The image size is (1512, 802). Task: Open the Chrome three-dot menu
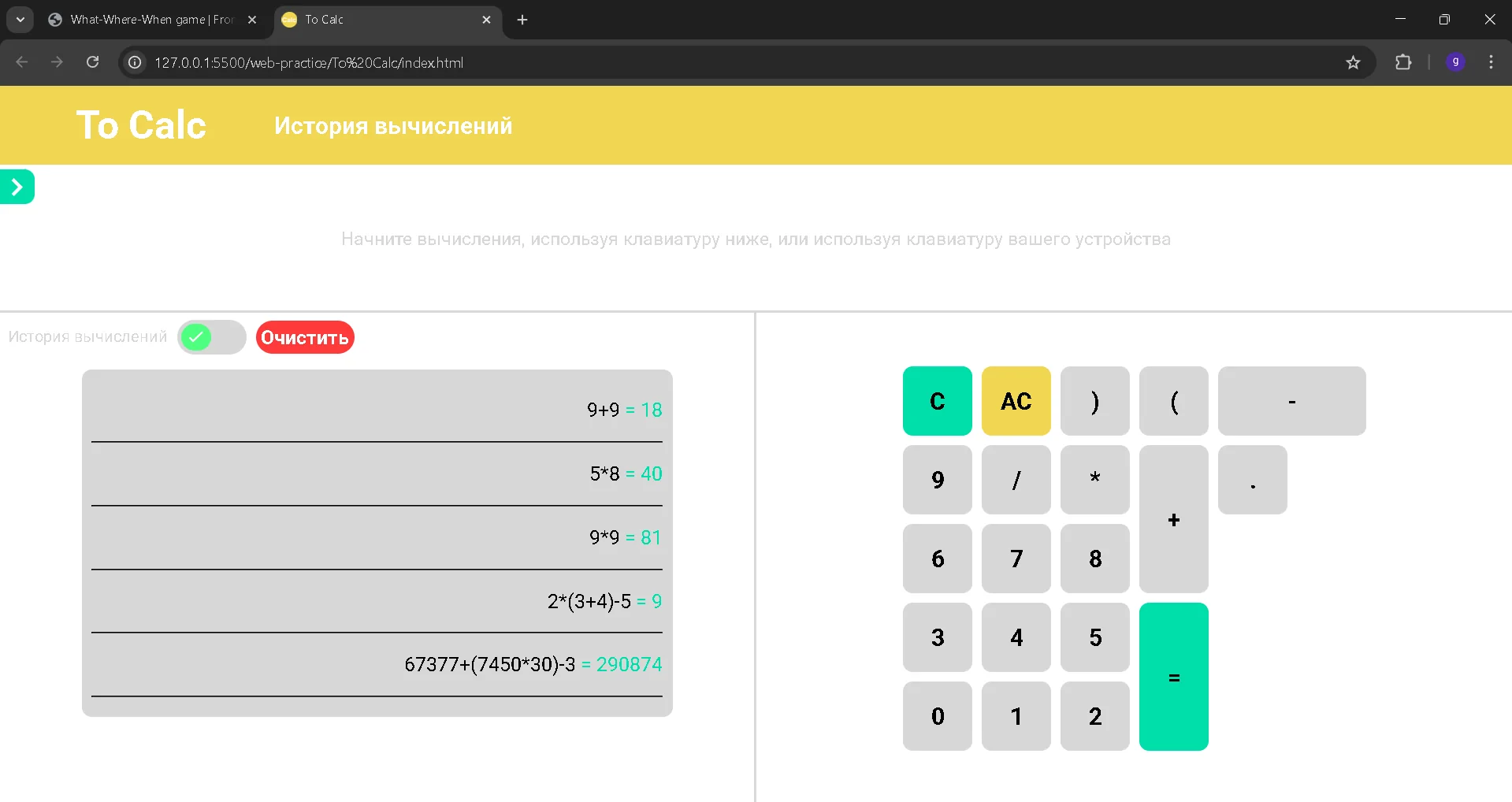(x=1491, y=62)
